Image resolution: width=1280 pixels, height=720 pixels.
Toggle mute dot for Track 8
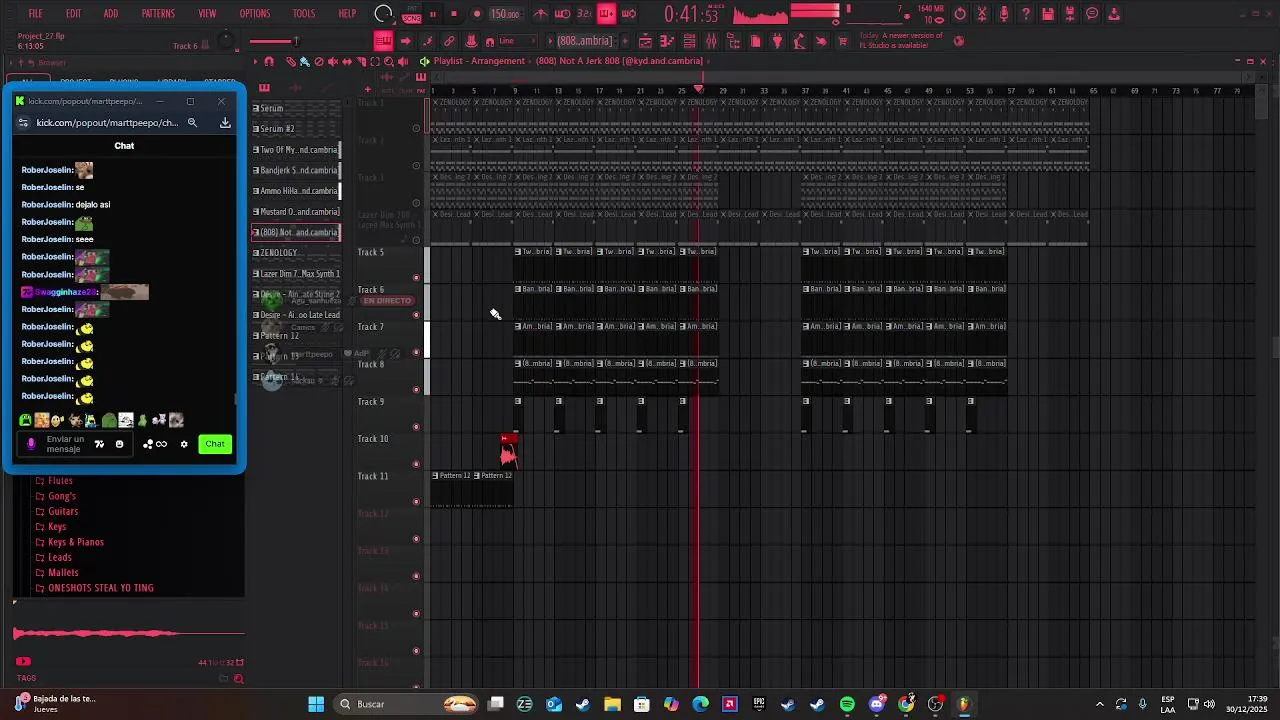click(416, 390)
